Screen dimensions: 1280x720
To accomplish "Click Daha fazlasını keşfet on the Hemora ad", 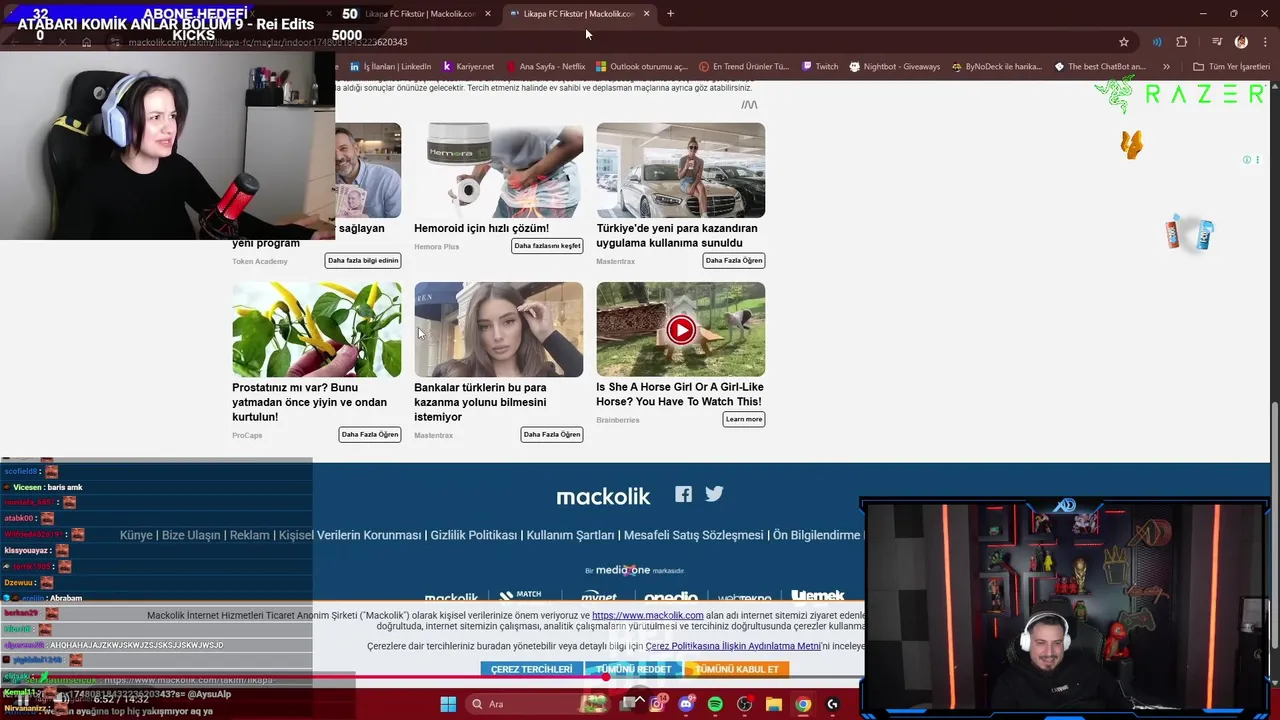I will coord(547,246).
